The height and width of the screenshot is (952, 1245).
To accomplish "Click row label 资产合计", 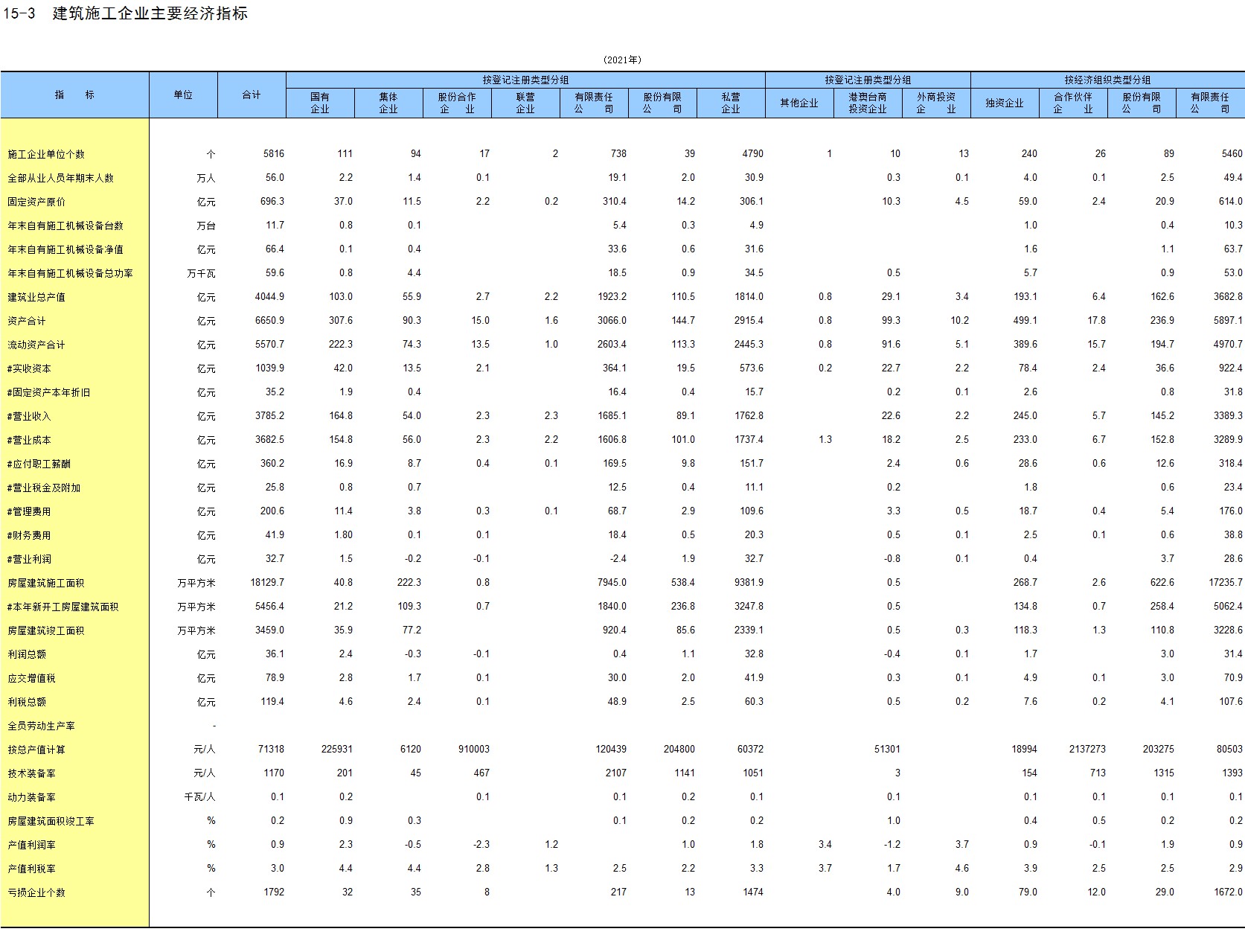I will (x=27, y=321).
